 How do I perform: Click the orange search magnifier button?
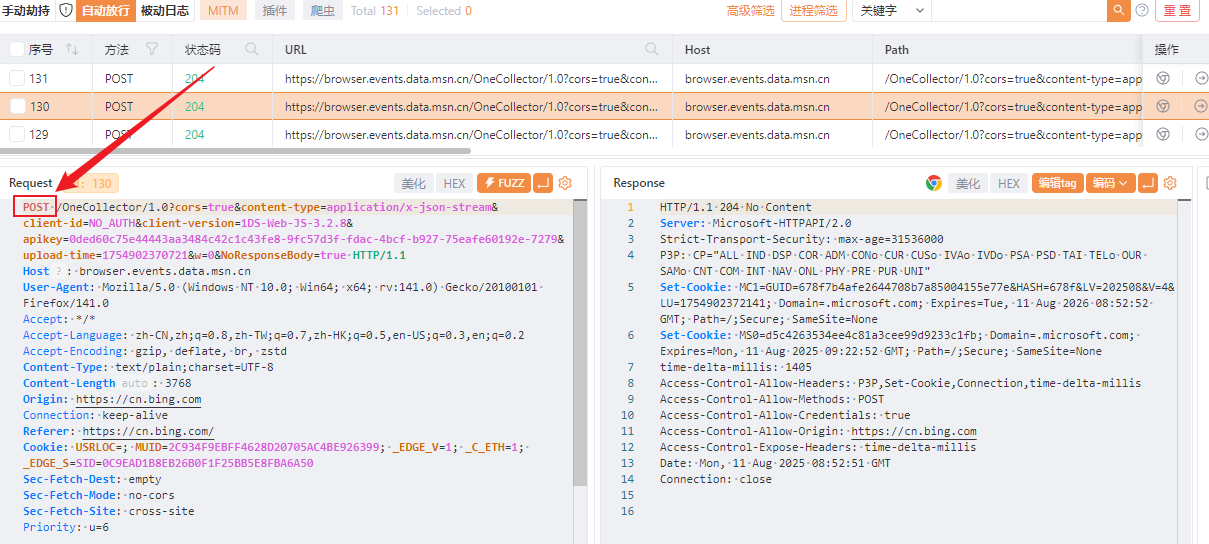click(1118, 11)
